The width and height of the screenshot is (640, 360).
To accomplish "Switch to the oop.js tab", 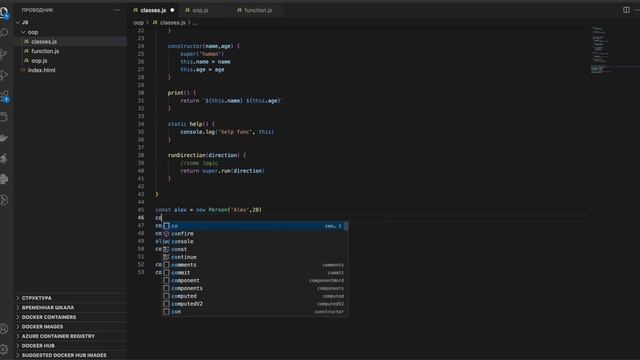I will pos(200,10).
